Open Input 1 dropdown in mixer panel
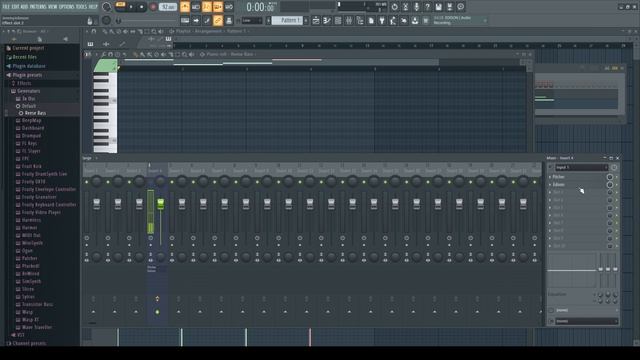640x360 pixels. (x=581, y=167)
